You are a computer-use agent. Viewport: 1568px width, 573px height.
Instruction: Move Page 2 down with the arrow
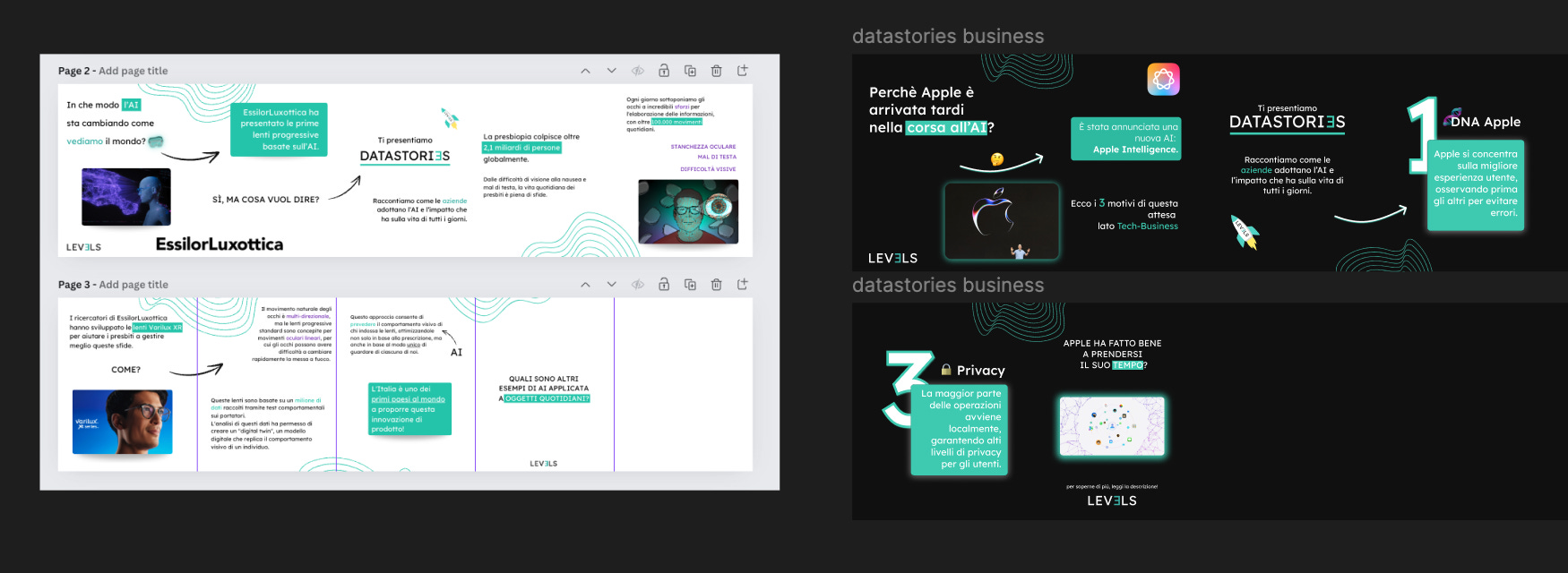611,71
